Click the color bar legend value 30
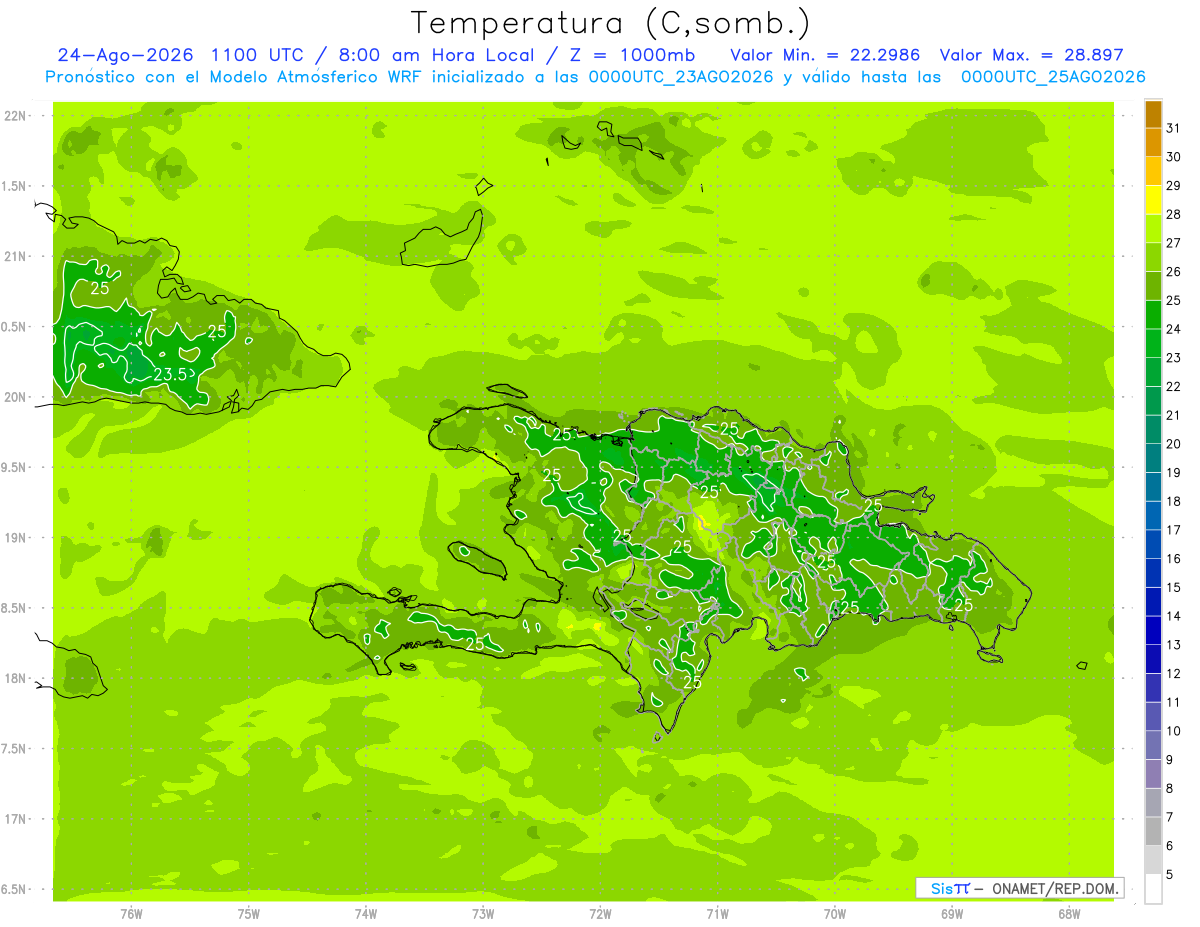This screenshot has height=927, width=1200. point(1173,157)
